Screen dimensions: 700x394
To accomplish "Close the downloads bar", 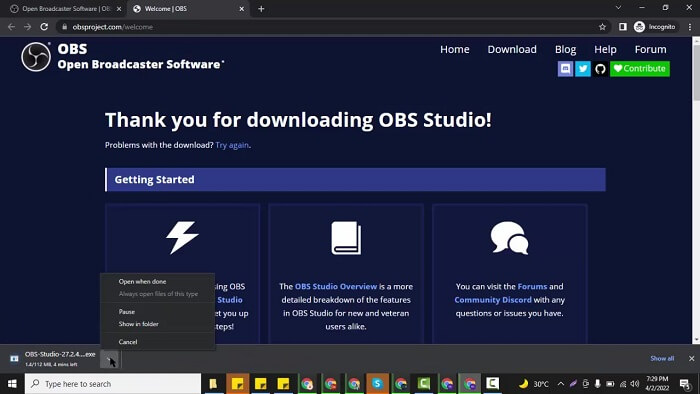I will coord(691,359).
